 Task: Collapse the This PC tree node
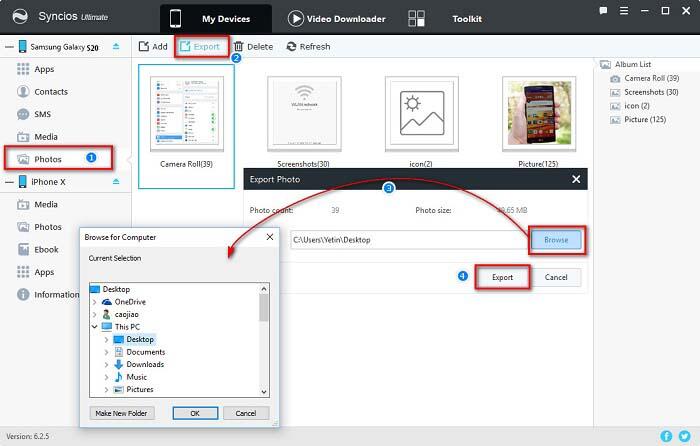[94, 326]
